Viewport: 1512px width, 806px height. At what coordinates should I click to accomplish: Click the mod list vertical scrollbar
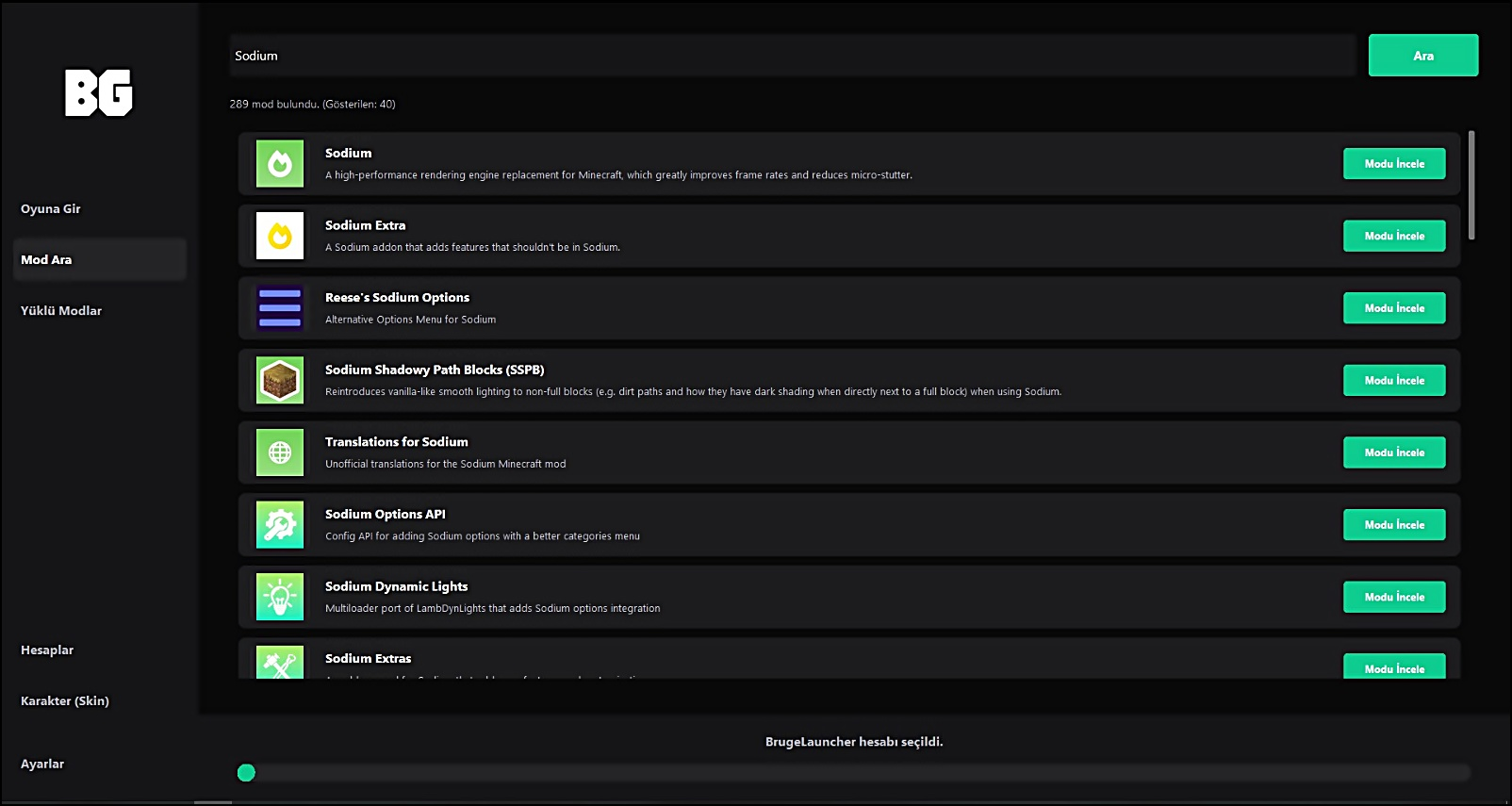tap(1471, 185)
